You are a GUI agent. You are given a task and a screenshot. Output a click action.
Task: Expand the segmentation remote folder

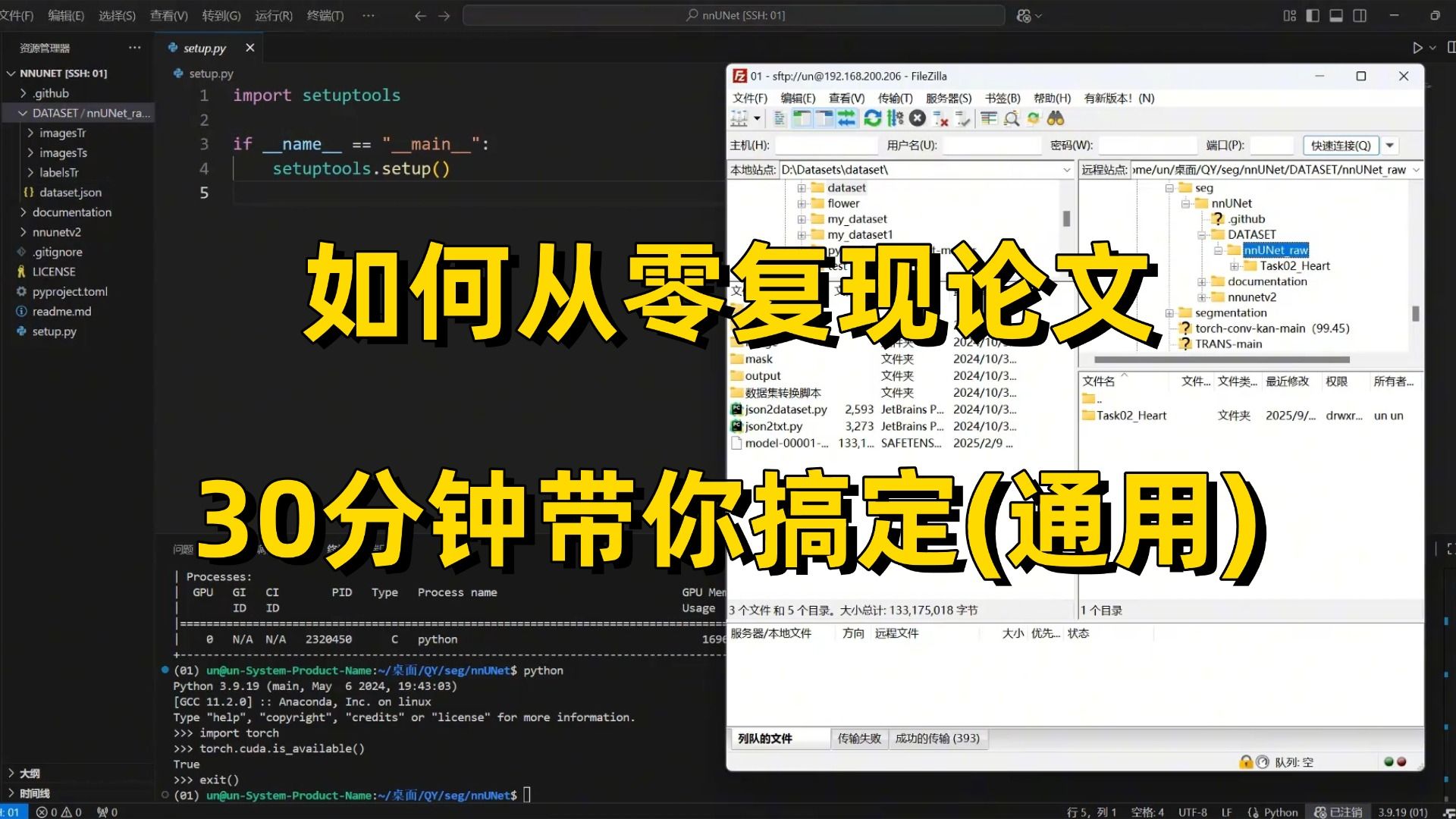pos(1170,313)
